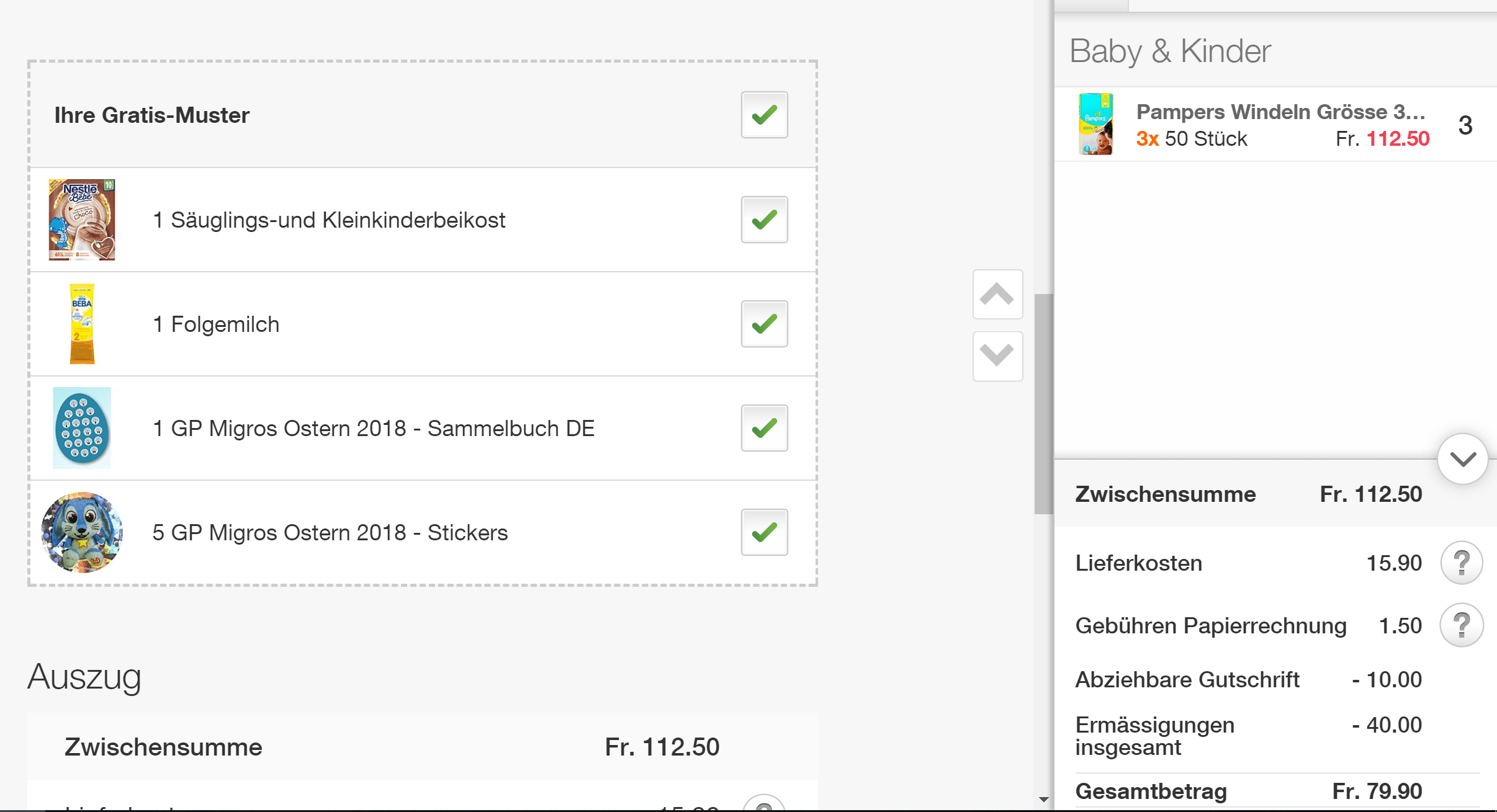Screen dimensions: 1497x812
Task: Click the scroll up arrow button
Action: coord(997,295)
